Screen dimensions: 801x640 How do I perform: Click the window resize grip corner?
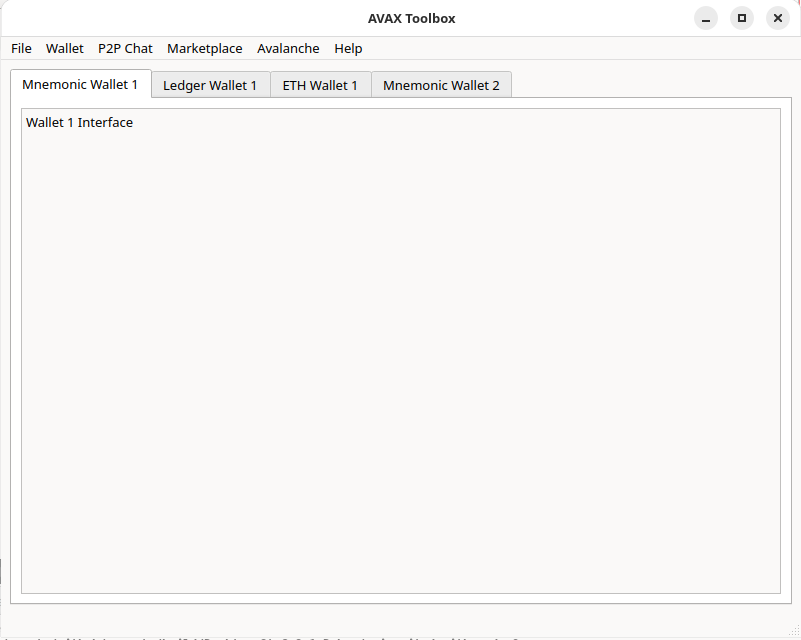pos(793,630)
